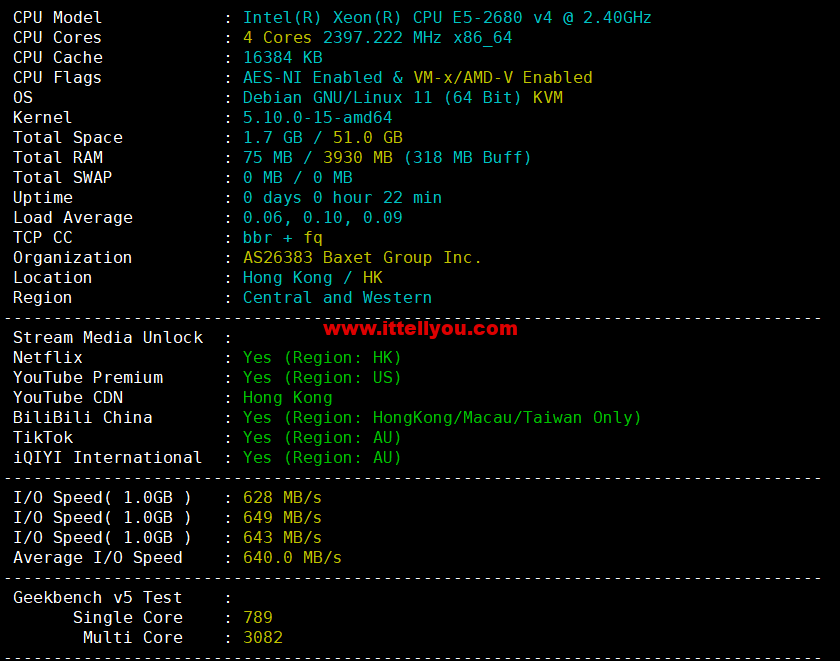Click the www.ittellyou.com watermark link
This screenshot has width=840, height=661.
[x=420, y=328]
